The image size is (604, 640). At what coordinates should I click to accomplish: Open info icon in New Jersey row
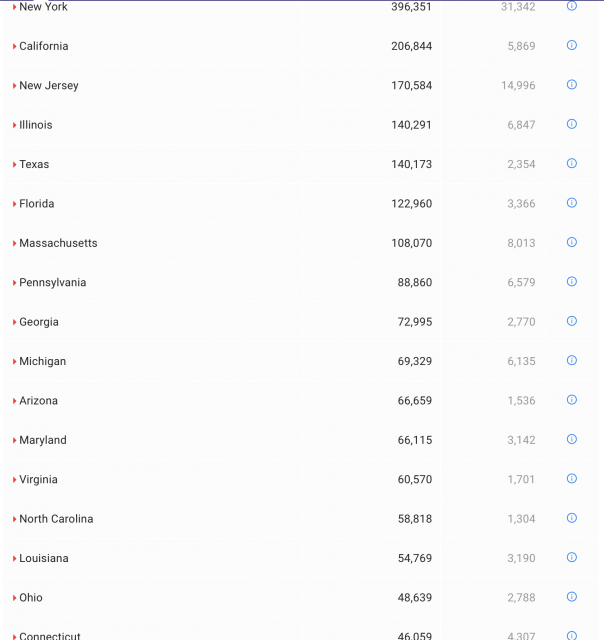[572, 85]
